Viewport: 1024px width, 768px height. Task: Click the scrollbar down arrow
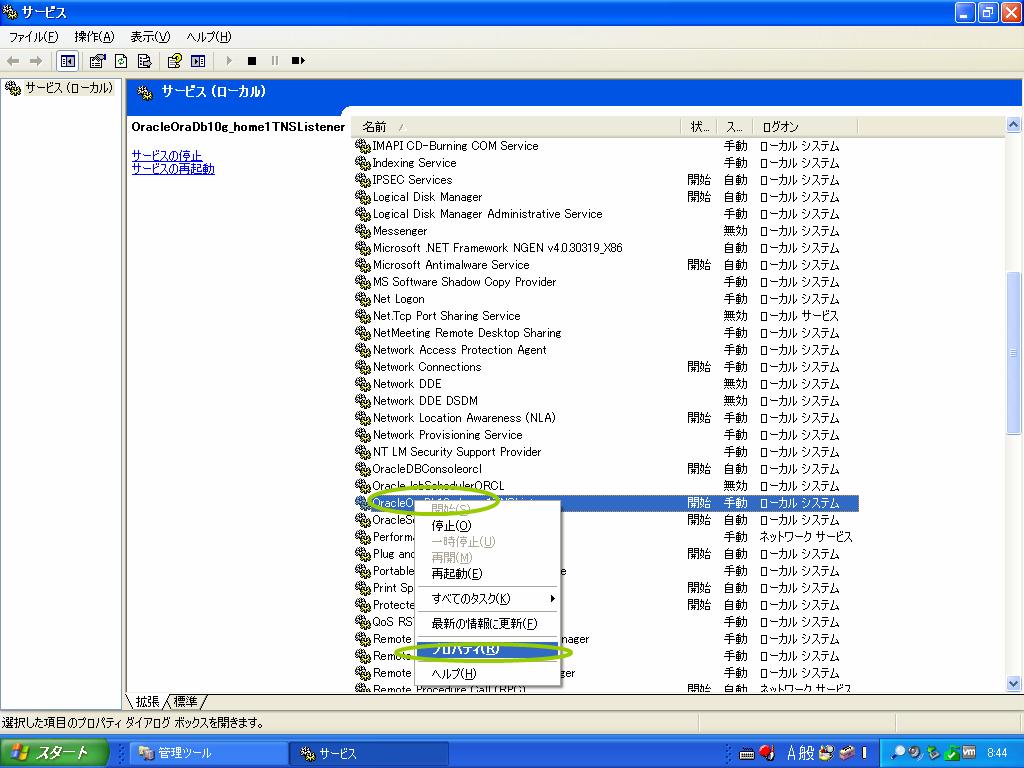pyautogui.click(x=1014, y=684)
